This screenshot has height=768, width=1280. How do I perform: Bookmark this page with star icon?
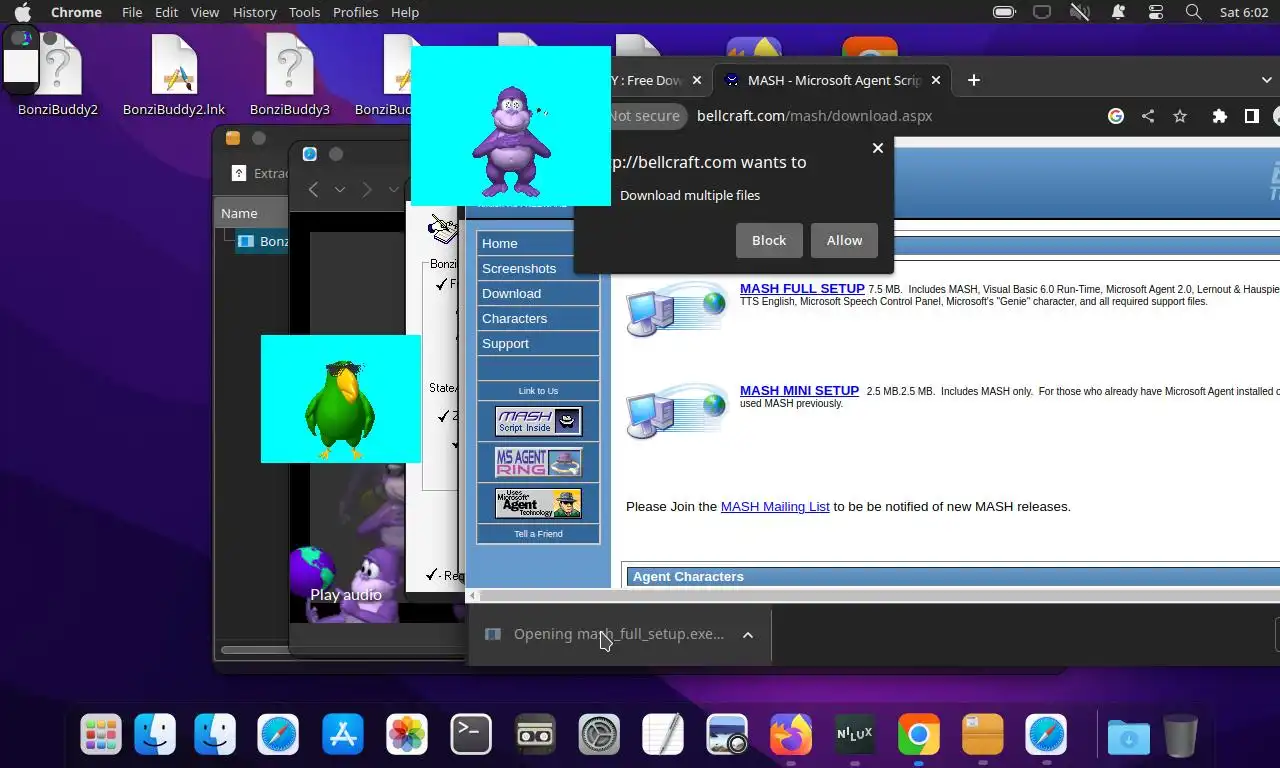[1180, 116]
